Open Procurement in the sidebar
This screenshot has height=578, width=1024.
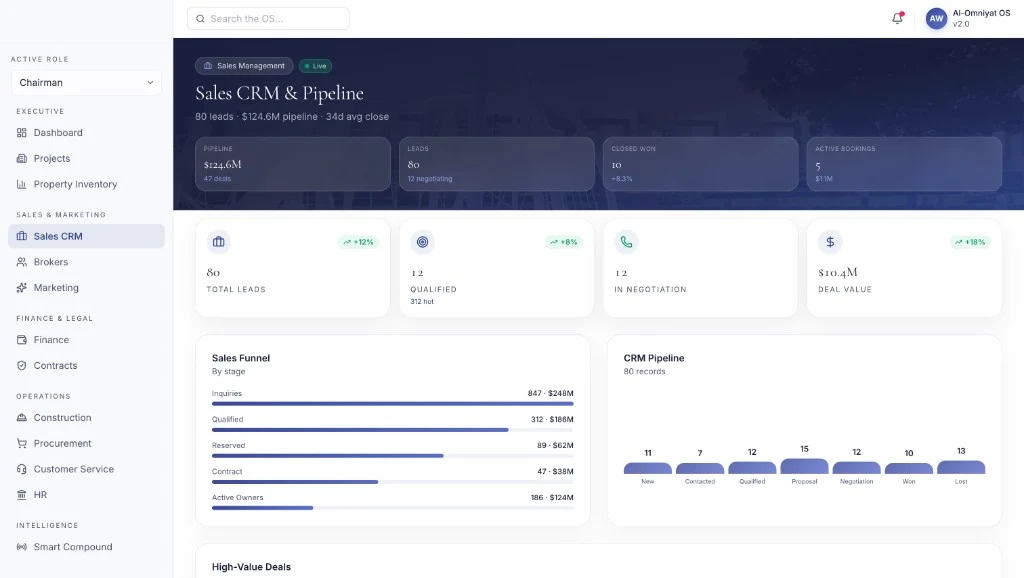pos(86,443)
